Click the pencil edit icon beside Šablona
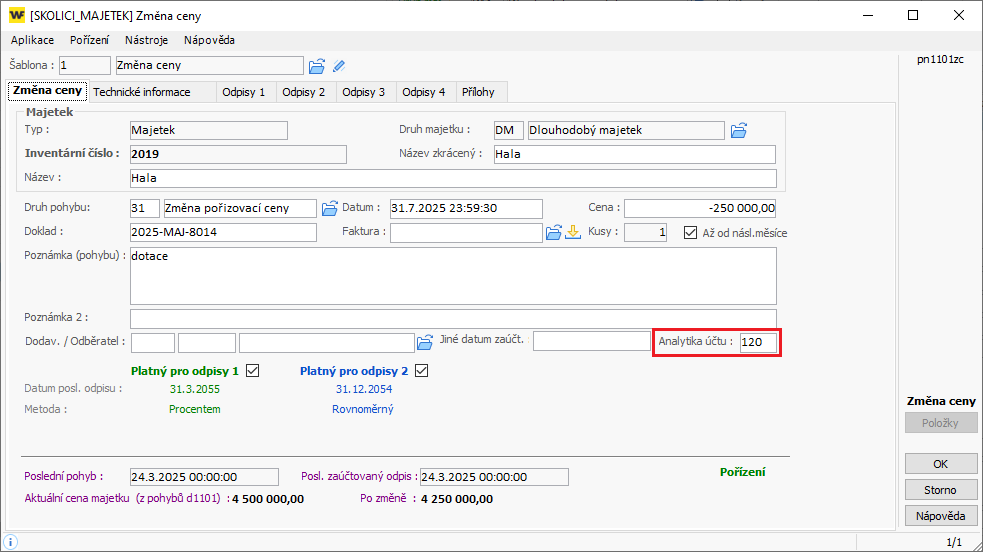 [339, 66]
